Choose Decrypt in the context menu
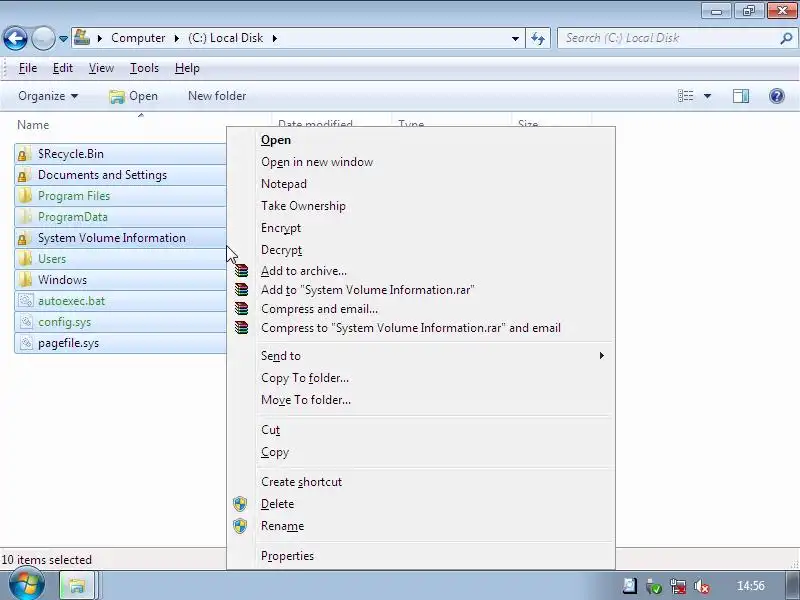The width and height of the screenshot is (800, 600). pyautogui.click(x=421, y=250)
